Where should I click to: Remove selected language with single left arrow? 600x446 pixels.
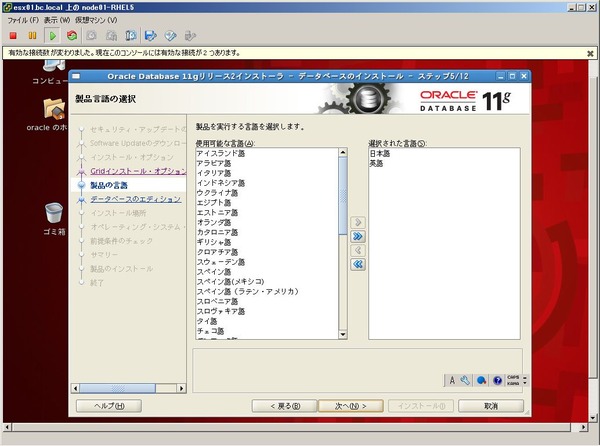coord(358,251)
